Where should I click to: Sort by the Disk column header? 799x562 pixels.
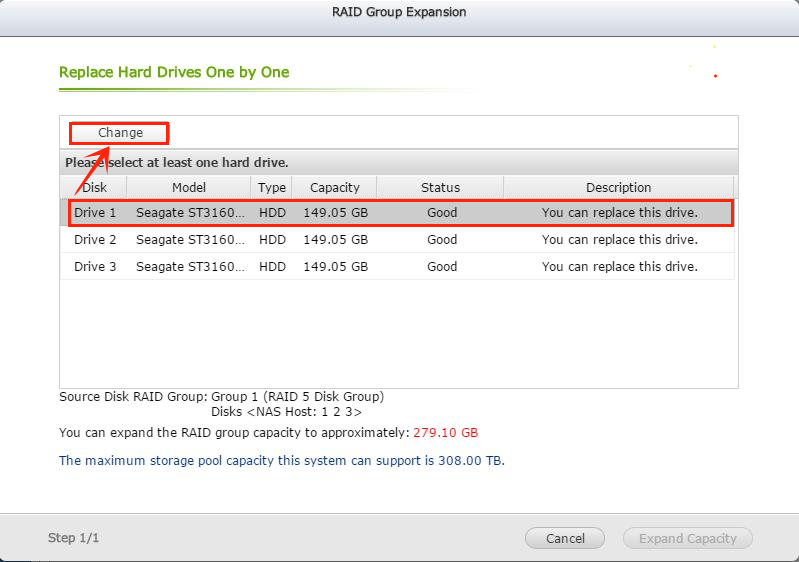pyautogui.click(x=95, y=187)
